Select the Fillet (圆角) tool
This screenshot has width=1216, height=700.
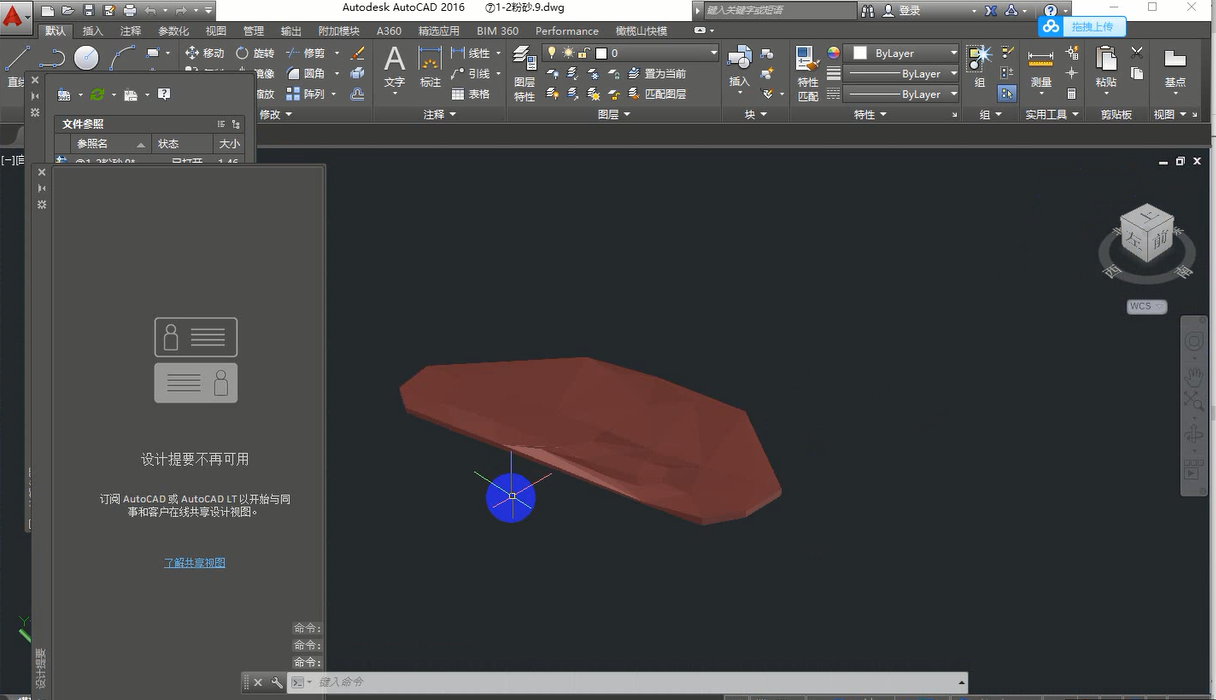[306, 73]
